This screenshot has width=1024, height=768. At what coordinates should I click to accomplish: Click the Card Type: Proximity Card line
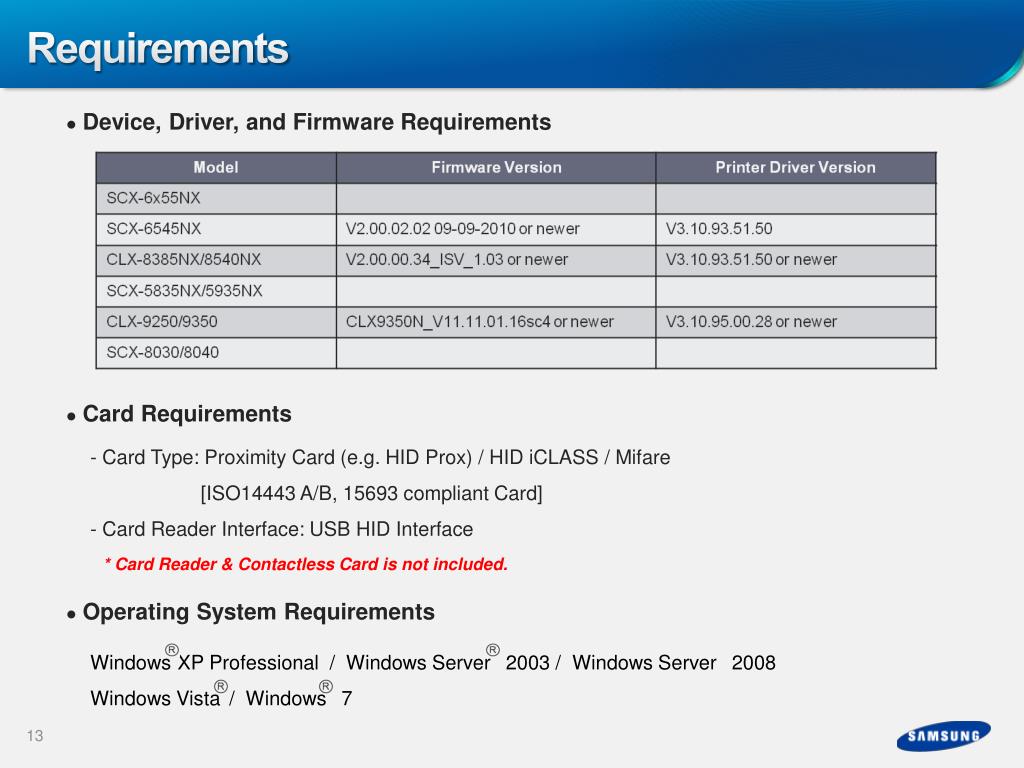pos(380,457)
